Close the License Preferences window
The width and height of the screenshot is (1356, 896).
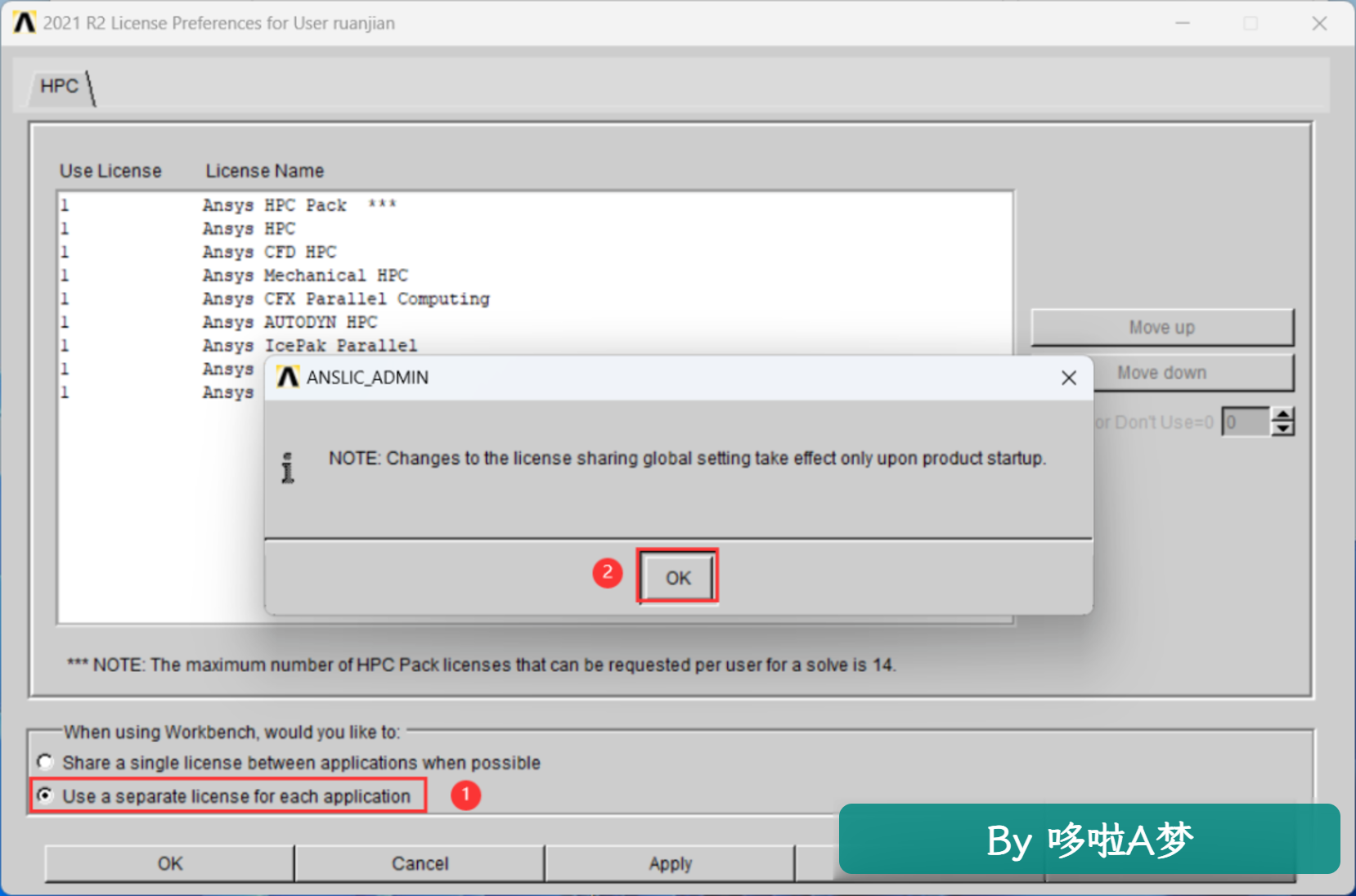point(1319,23)
